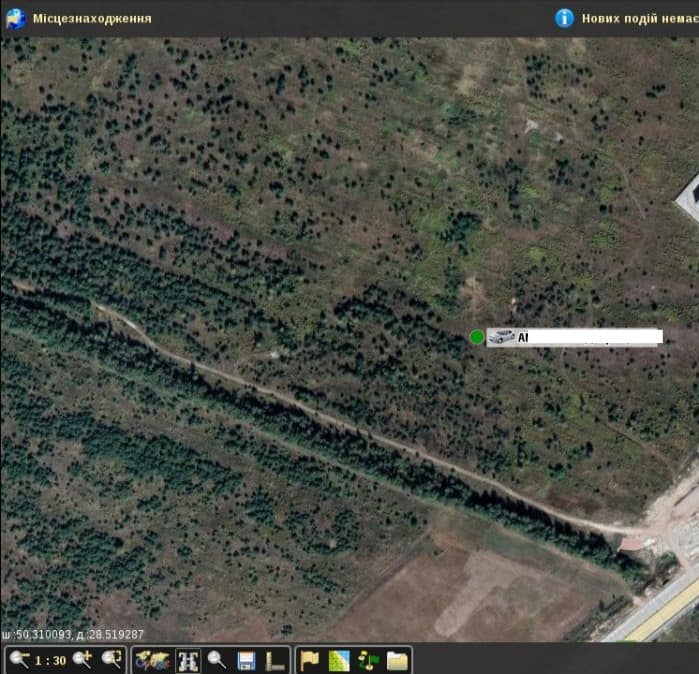Click the floppy disk save icon

tap(246, 660)
